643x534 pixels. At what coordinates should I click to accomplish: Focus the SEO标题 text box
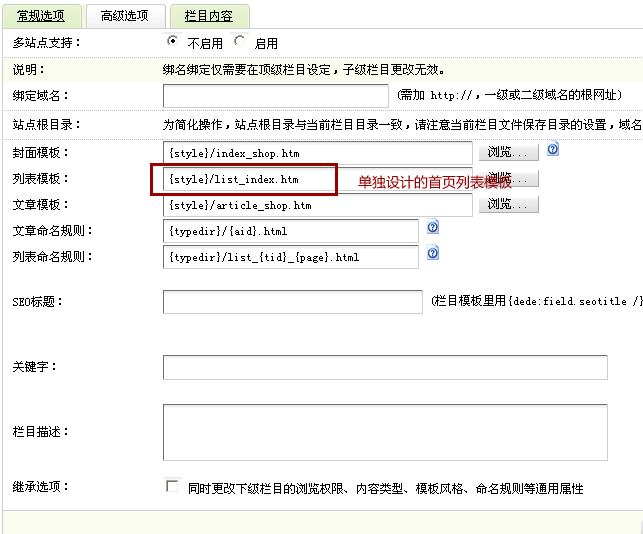(292, 302)
